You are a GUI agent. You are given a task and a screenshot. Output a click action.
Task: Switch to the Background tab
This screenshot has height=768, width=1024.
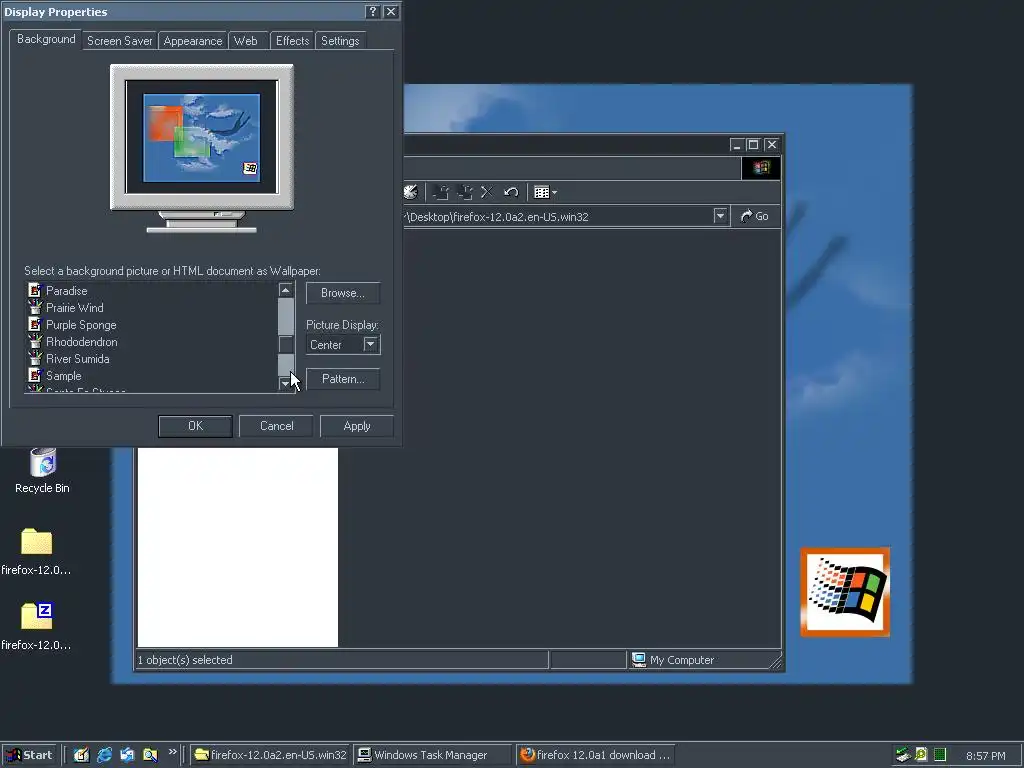(46, 39)
